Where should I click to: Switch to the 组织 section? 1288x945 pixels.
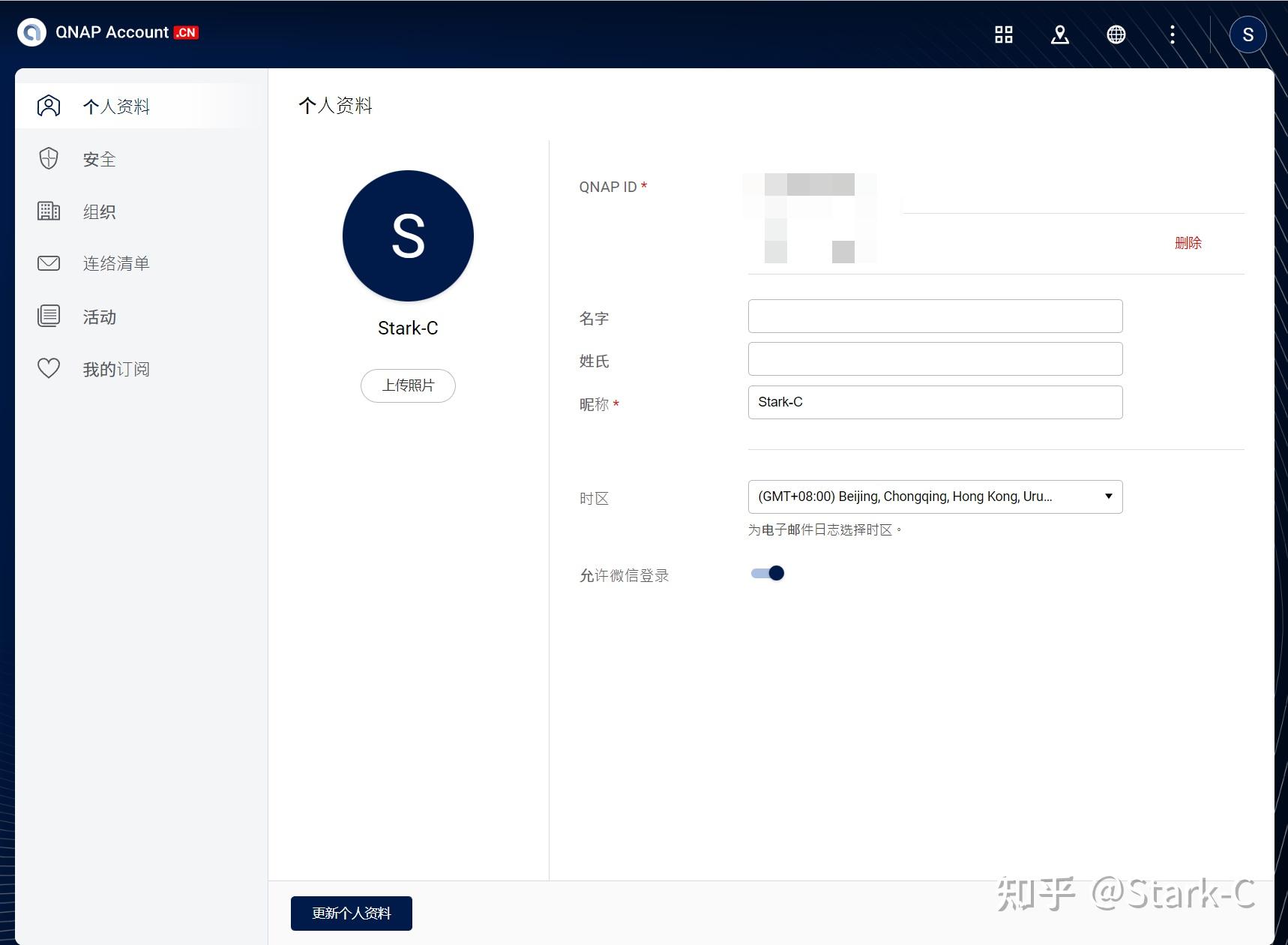(98, 211)
